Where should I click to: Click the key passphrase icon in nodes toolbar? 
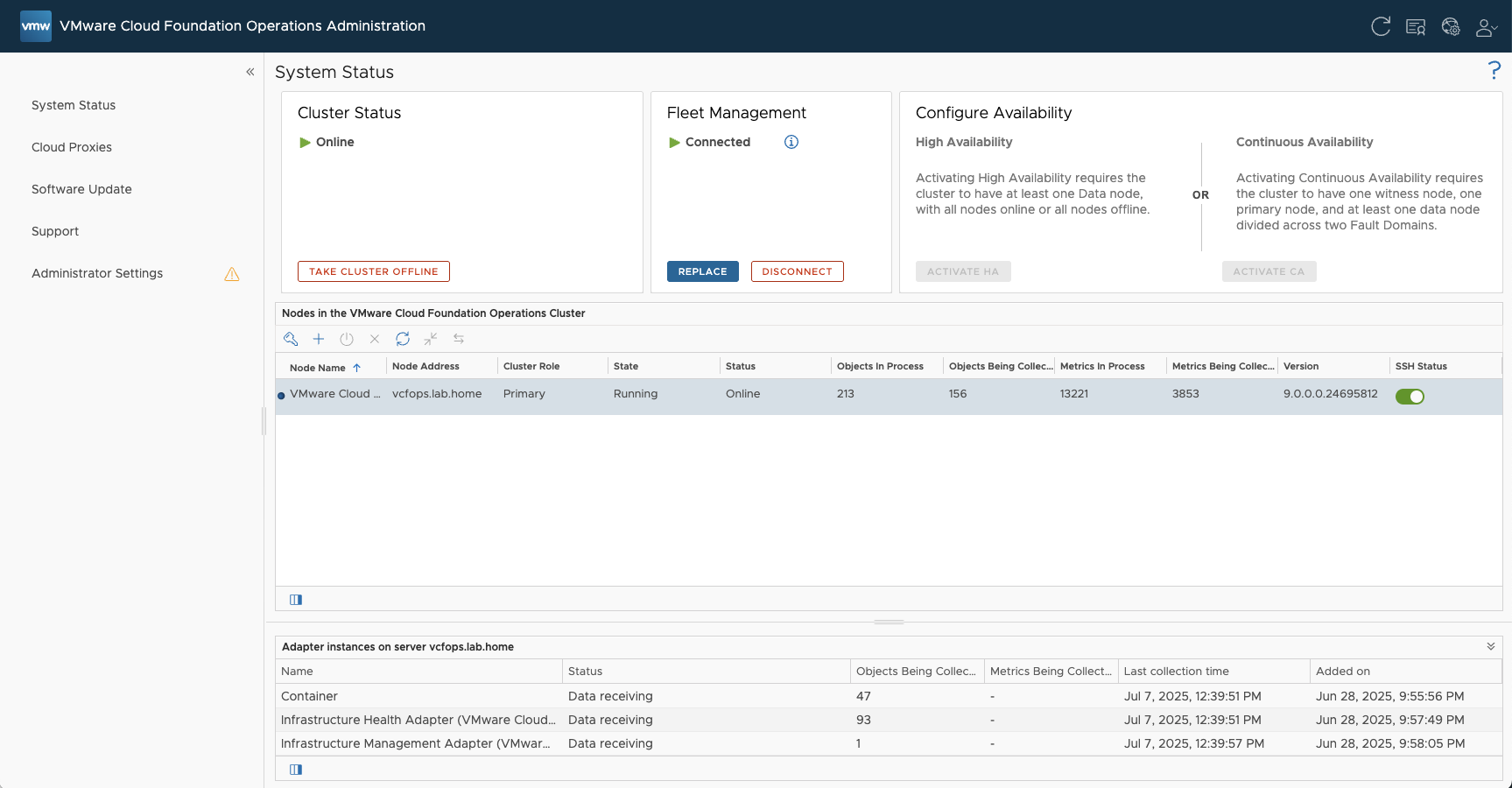tap(291, 339)
